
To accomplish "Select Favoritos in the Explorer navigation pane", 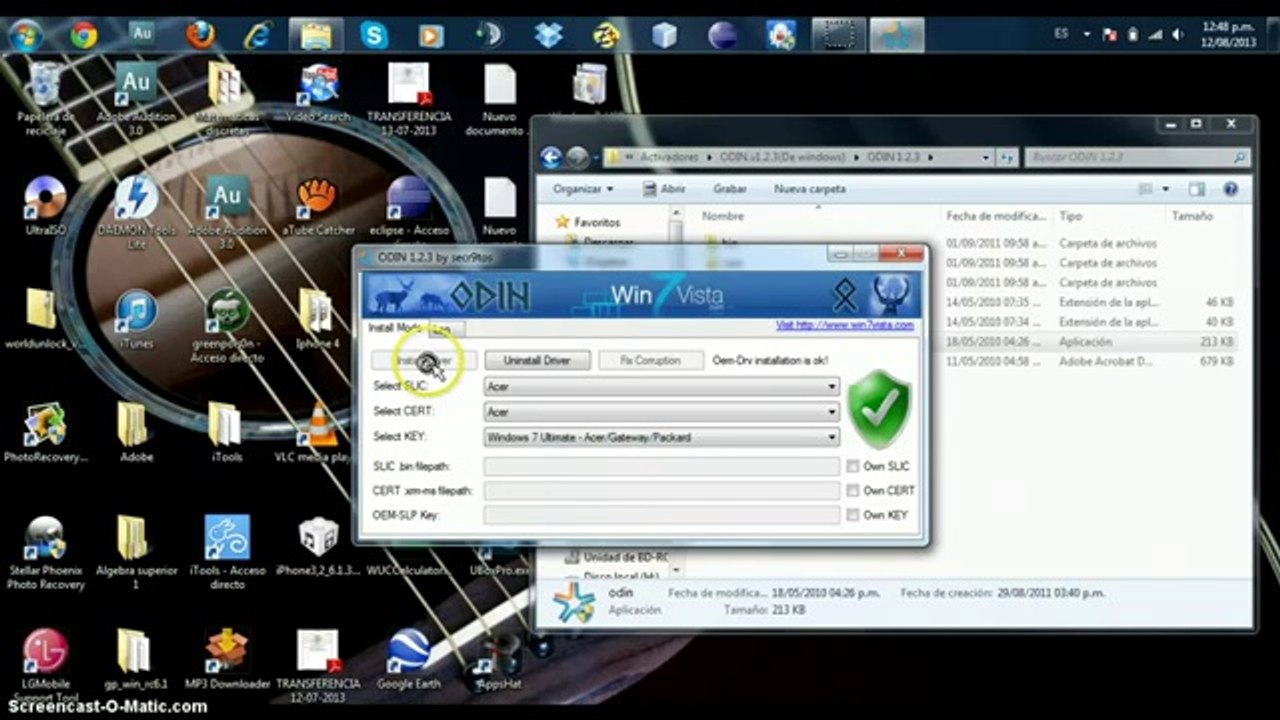I will 596,222.
